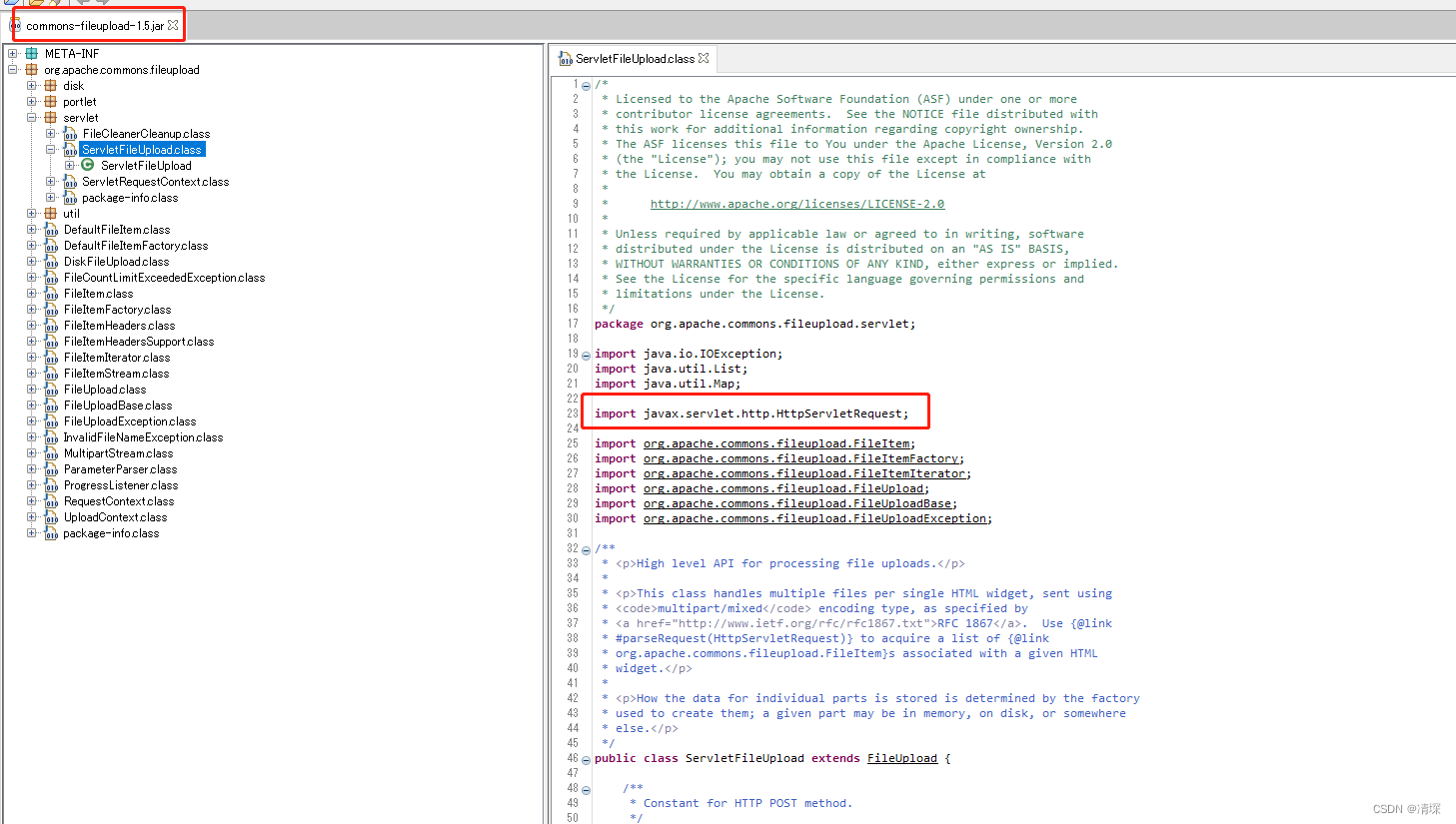Click the portlet package icon
Viewport: 1456px width, 824px height.
(51, 102)
